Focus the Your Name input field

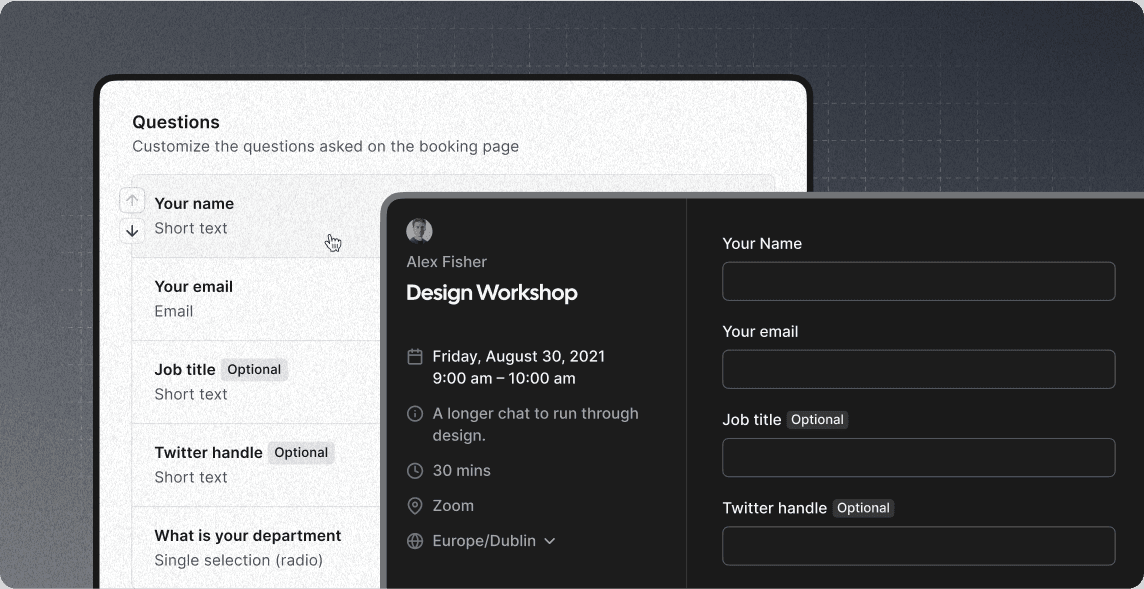(x=919, y=281)
